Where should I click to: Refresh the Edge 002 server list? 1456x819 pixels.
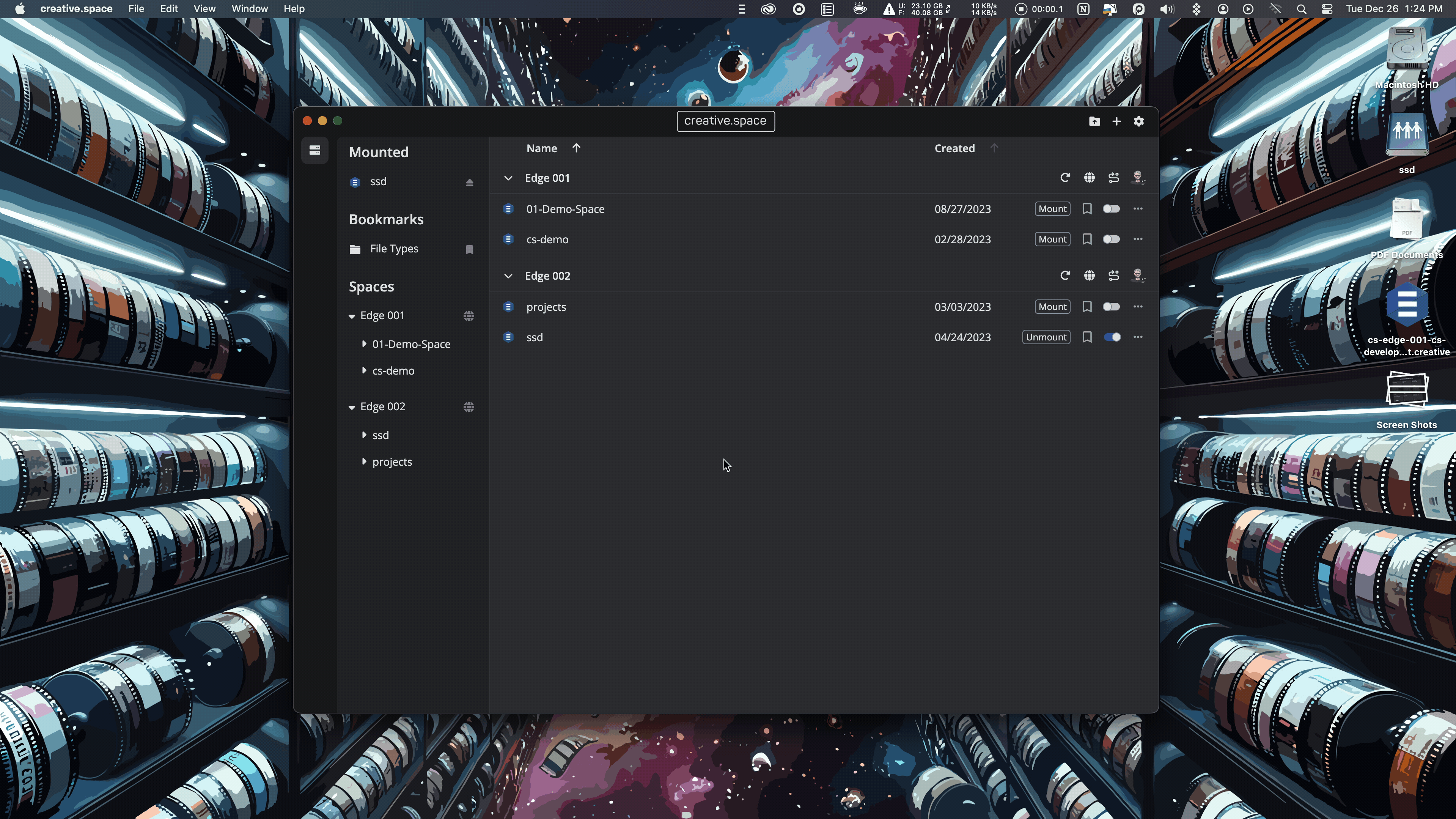coord(1065,276)
